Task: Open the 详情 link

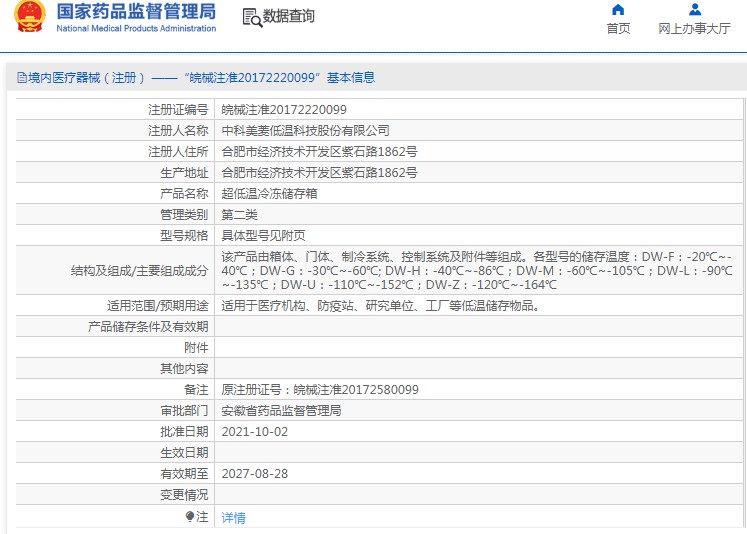Action: click(x=233, y=517)
